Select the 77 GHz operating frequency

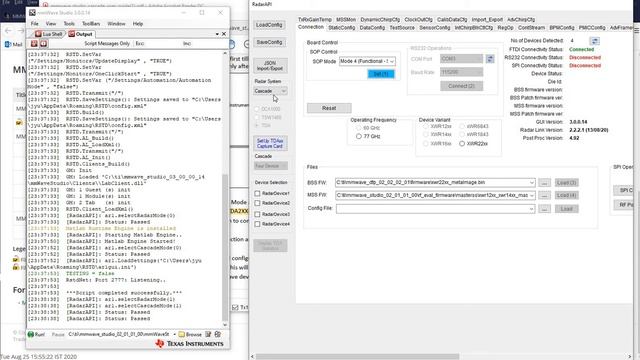(x=358, y=136)
